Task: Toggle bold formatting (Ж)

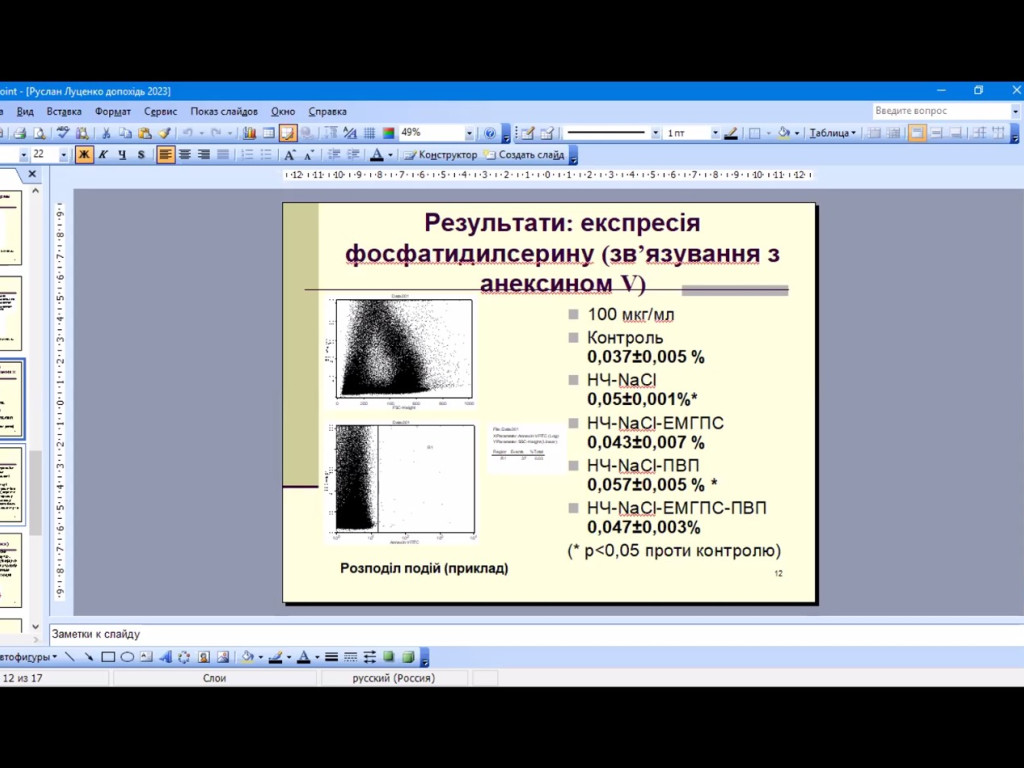Action: pos(84,155)
